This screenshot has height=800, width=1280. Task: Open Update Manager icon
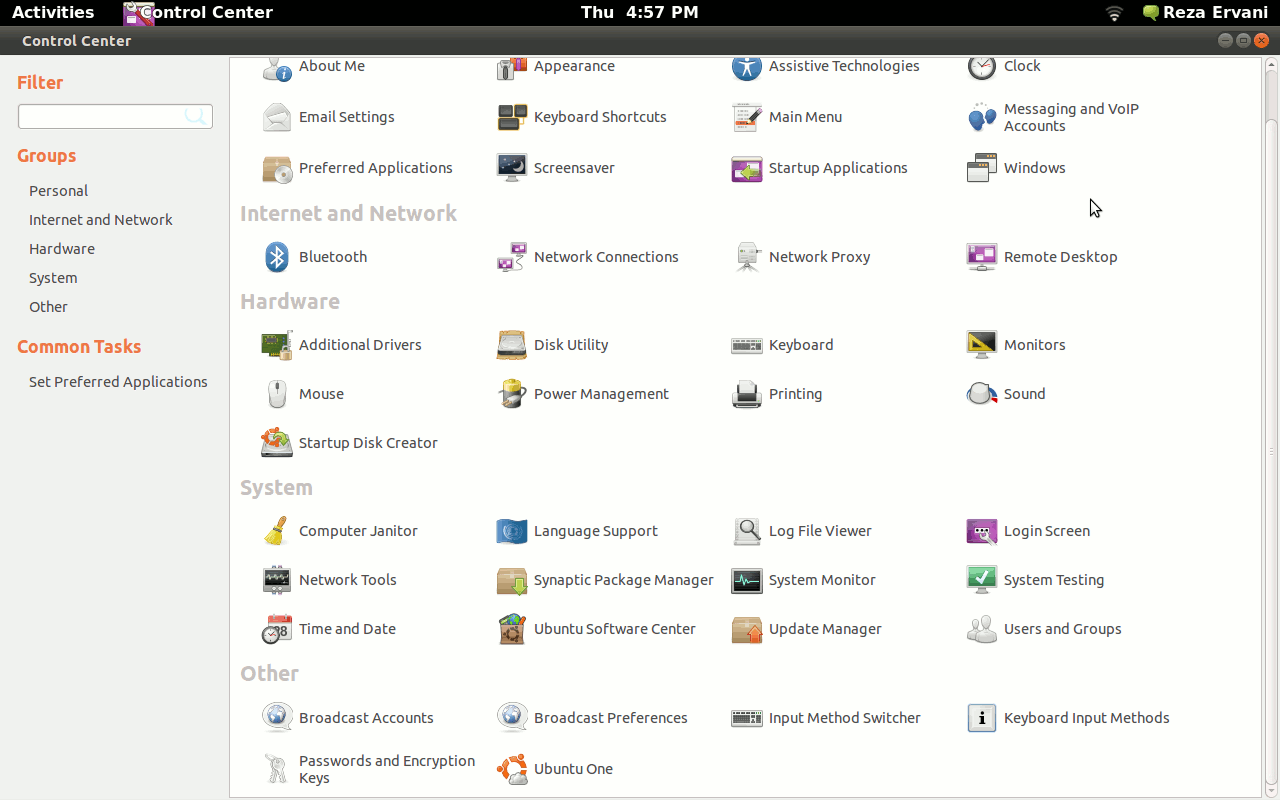click(x=747, y=629)
